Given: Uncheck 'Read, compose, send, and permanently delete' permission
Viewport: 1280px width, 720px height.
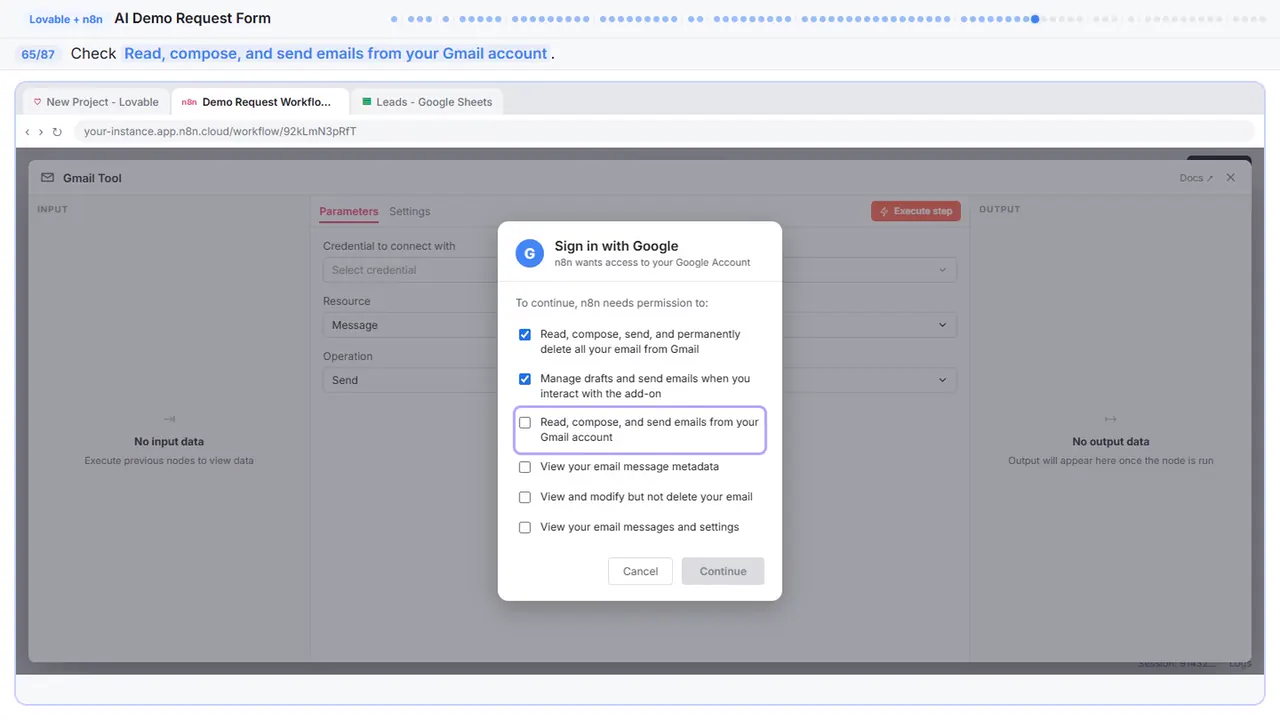Looking at the screenshot, I should 525,335.
